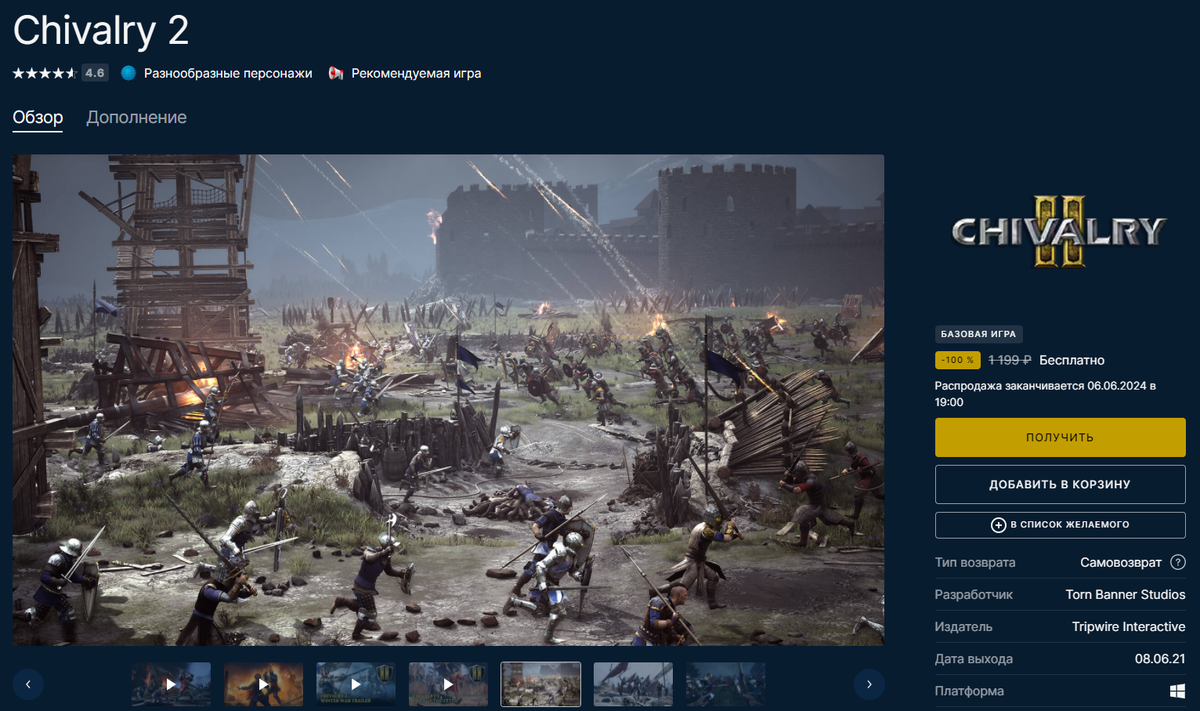Image resolution: width=1200 pixels, height=711 pixels.
Task: Click the Chivalry II logo image
Action: [1060, 232]
